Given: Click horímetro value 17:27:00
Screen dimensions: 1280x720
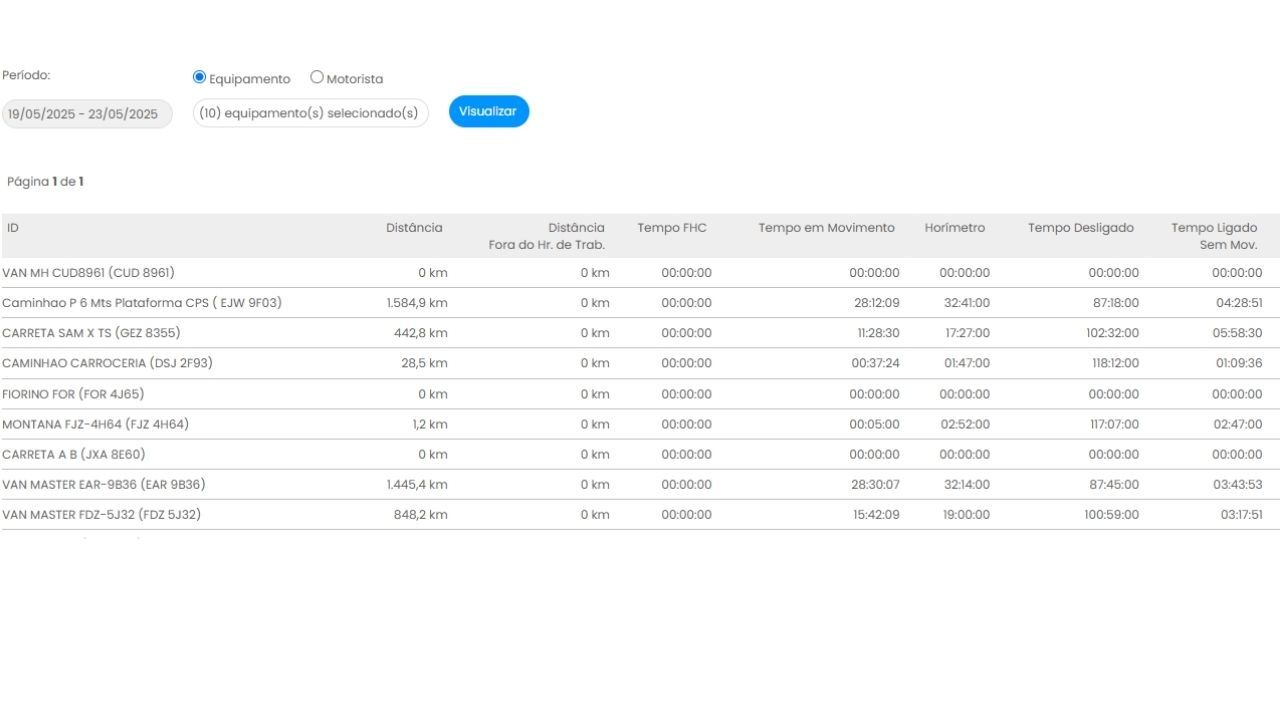Looking at the screenshot, I should point(968,333).
